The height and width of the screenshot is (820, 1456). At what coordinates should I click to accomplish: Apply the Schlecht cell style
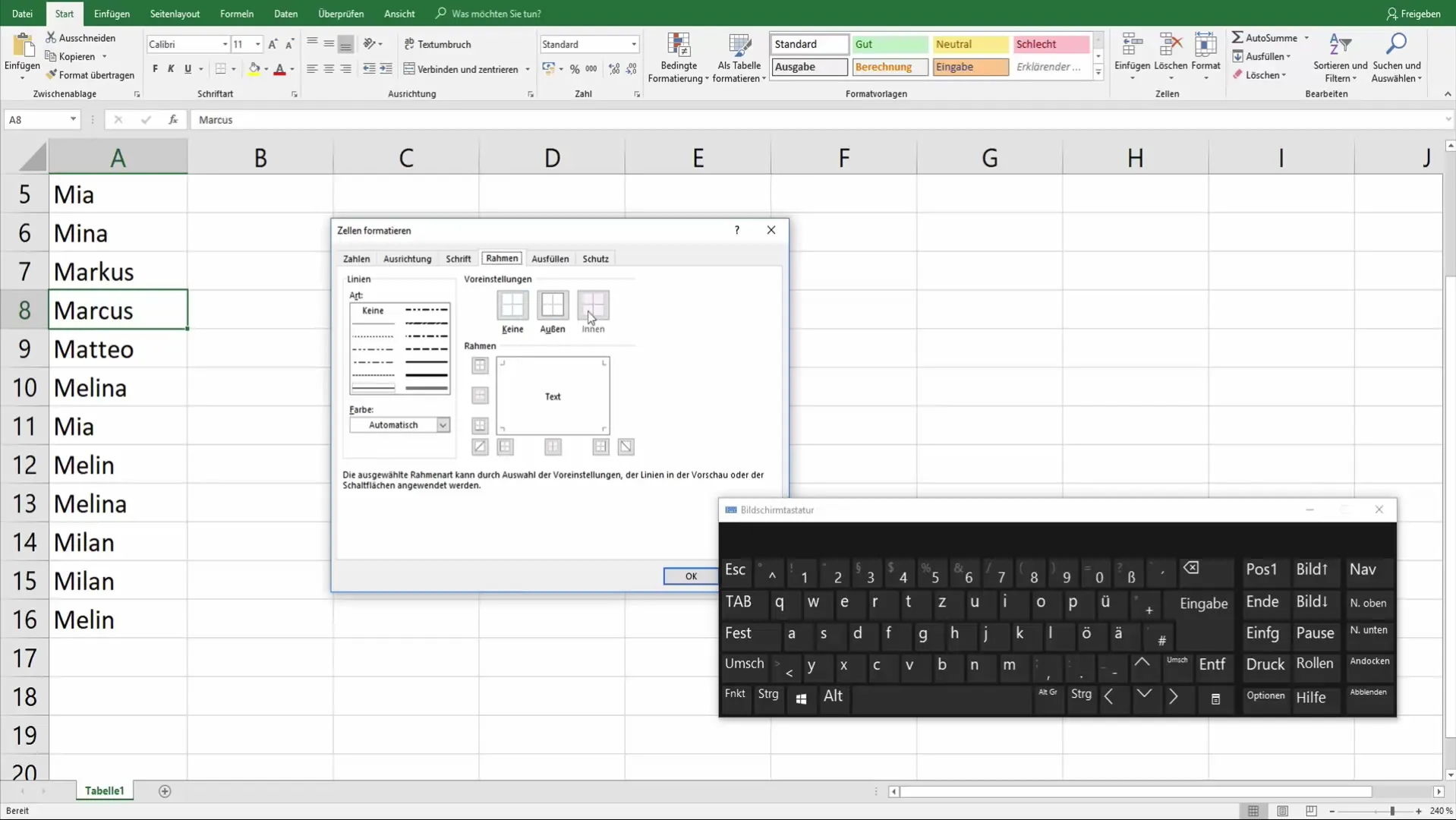point(1051,44)
